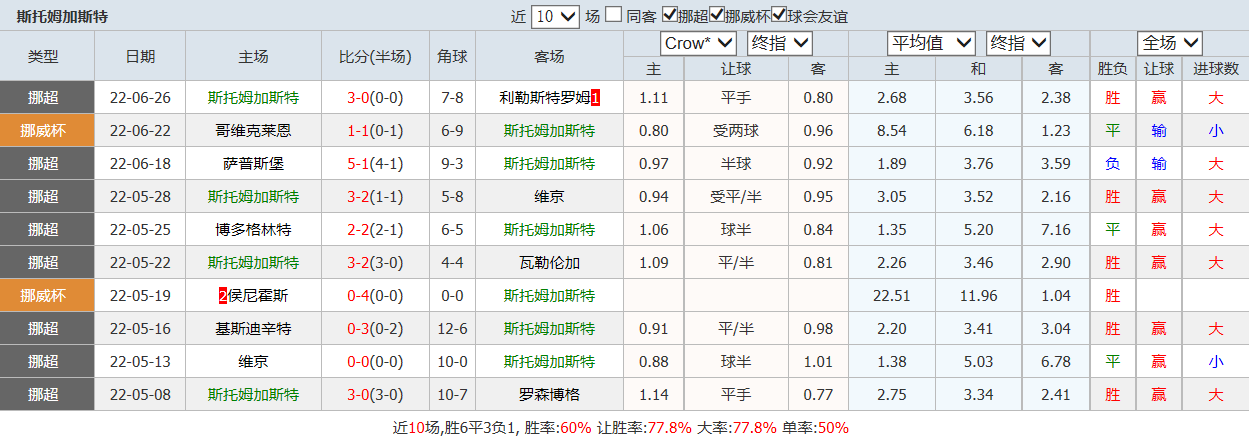Open score 0-3(0-2) match detail

[375, 329]
